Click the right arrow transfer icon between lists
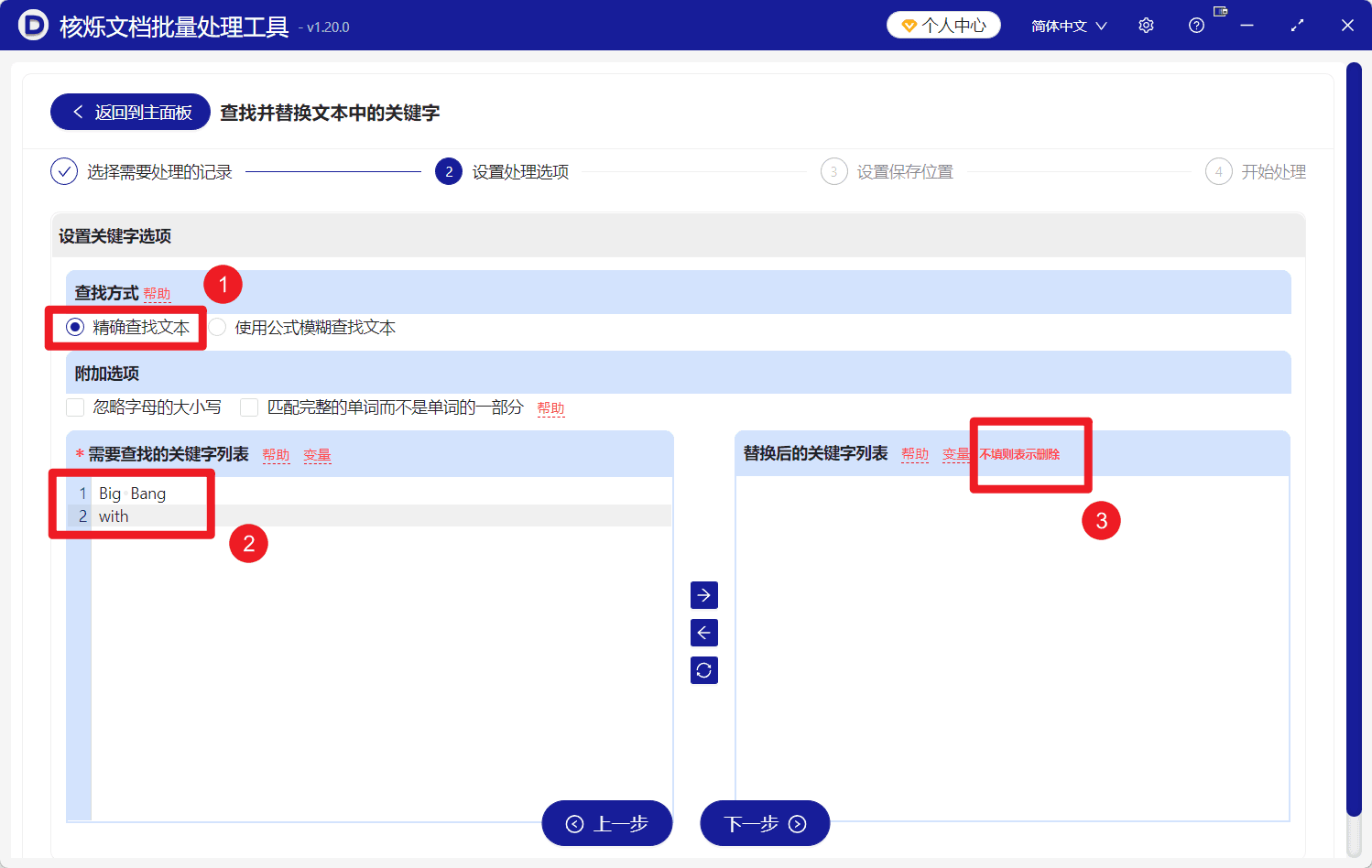The width and height of the screenshot is (1372, 868). tap(703, 595)
